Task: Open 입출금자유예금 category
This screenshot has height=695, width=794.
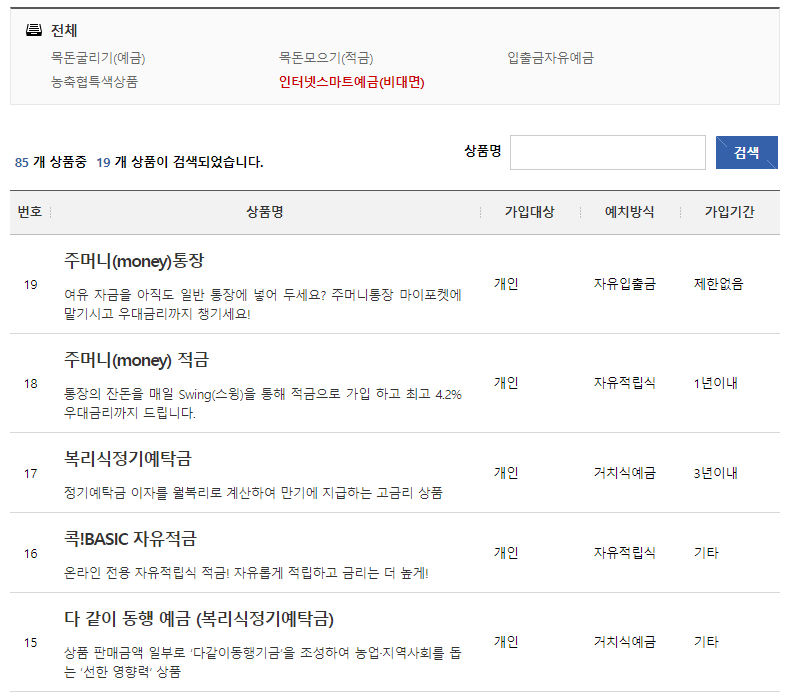Action: pyautogui.click(x=550, y=58)
